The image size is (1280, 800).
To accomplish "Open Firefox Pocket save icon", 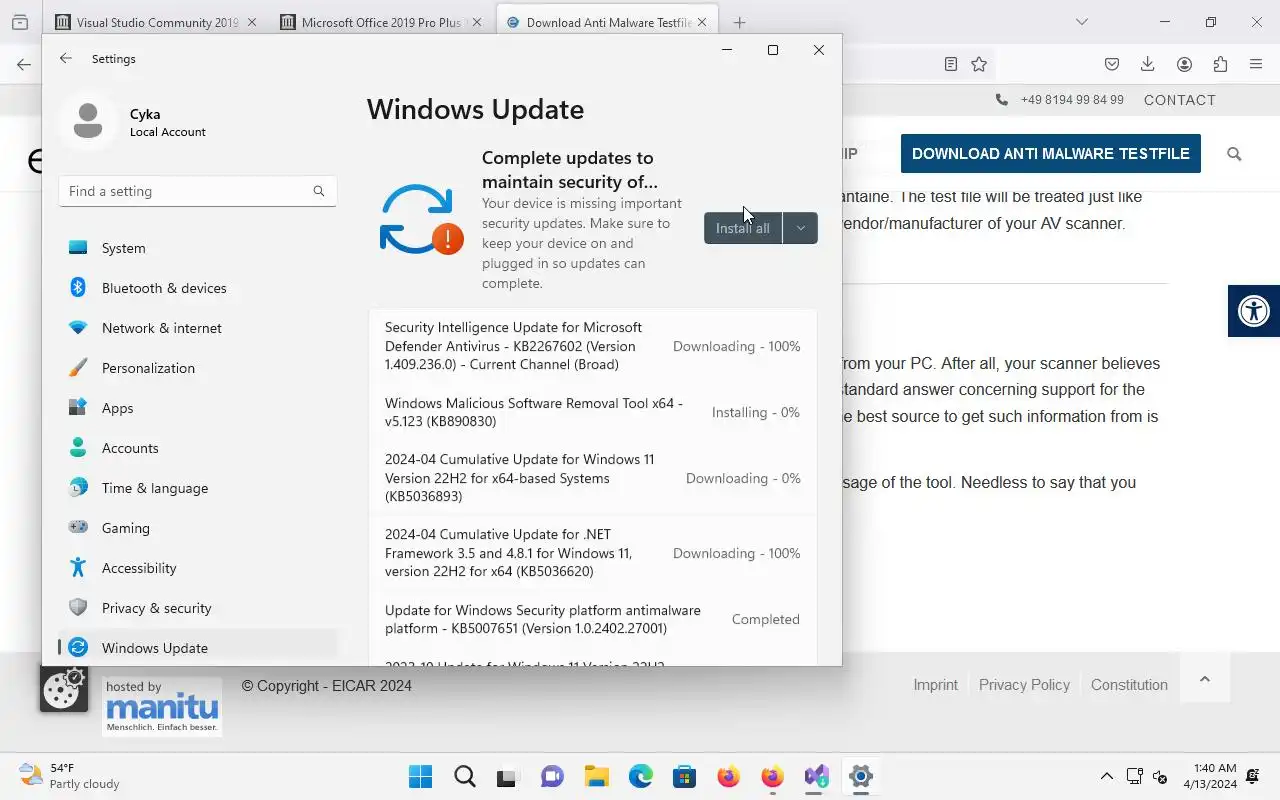I will [x=1112, y=64].
